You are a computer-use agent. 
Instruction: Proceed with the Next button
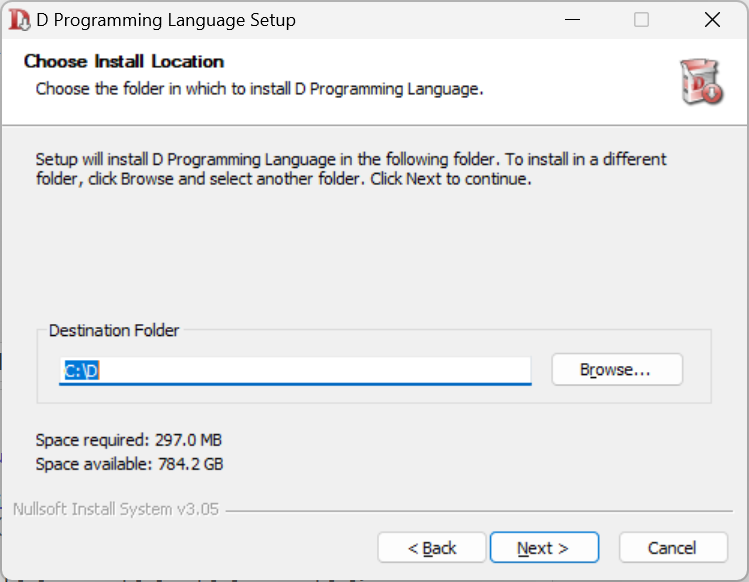543,548
